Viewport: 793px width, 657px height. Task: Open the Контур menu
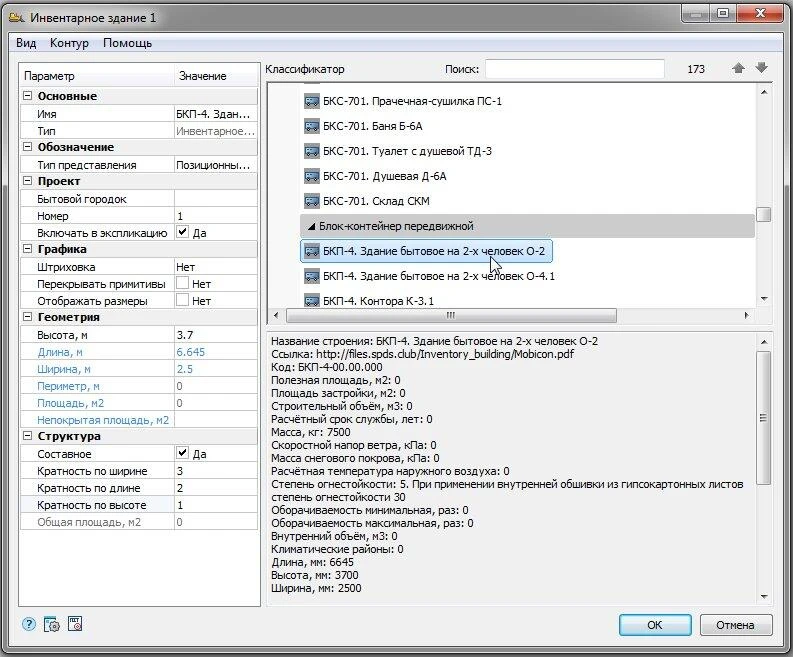[69, 43]
